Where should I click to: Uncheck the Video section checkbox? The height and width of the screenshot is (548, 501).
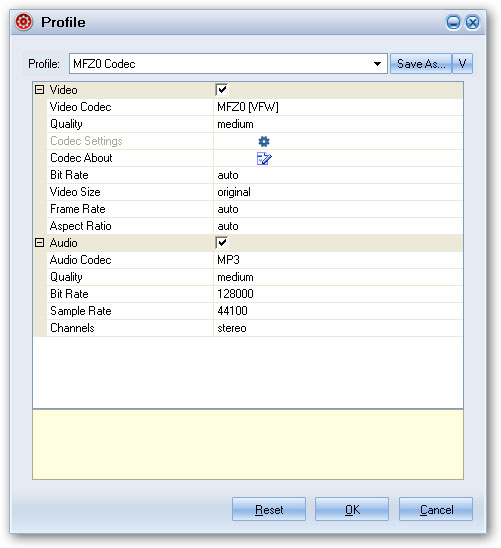coord(222,90)
